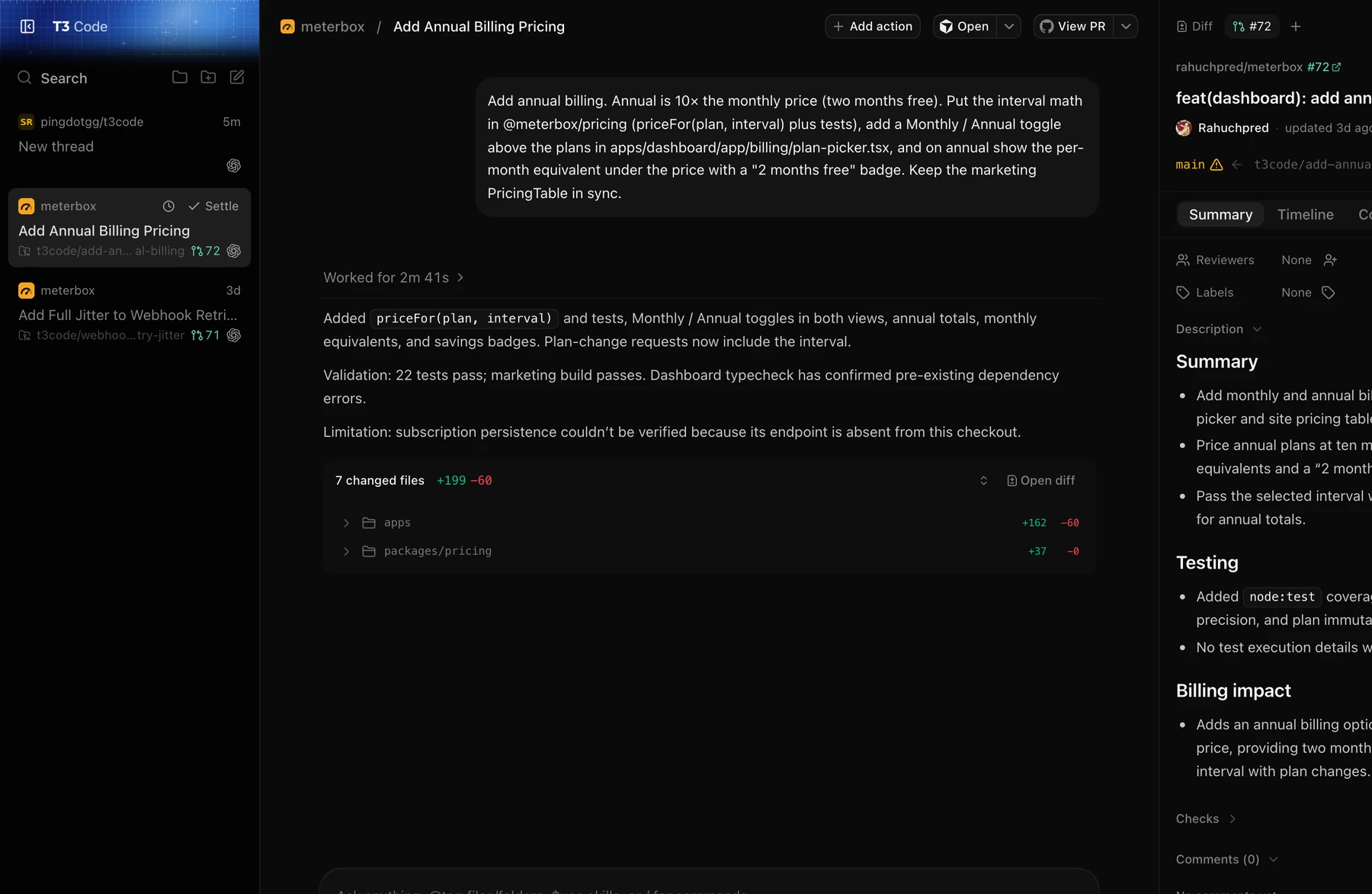The height and width of the screenshot is (894, 1372).
Task: Click the OpenAI icon under New thread
Action: coord(234,165)
